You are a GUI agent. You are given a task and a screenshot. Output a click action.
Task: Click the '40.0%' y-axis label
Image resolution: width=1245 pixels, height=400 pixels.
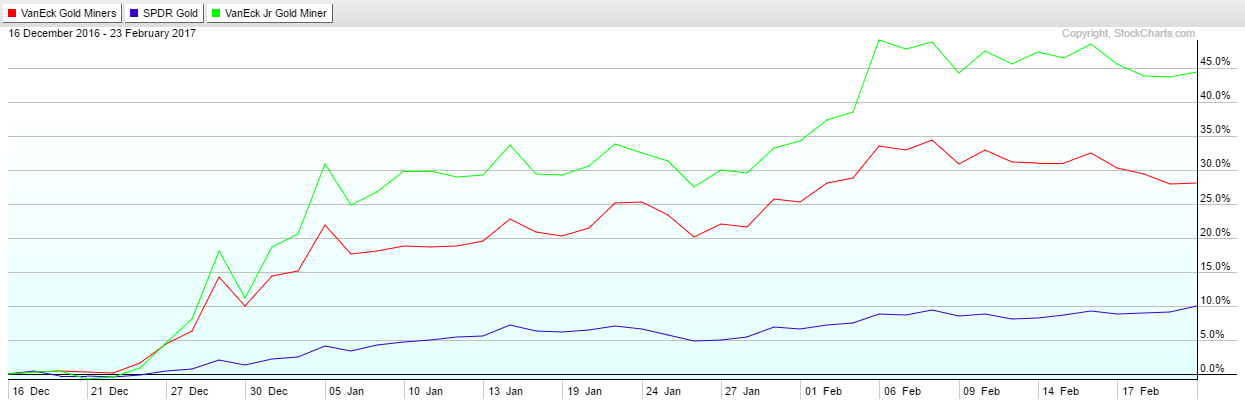pos(1215,96)
